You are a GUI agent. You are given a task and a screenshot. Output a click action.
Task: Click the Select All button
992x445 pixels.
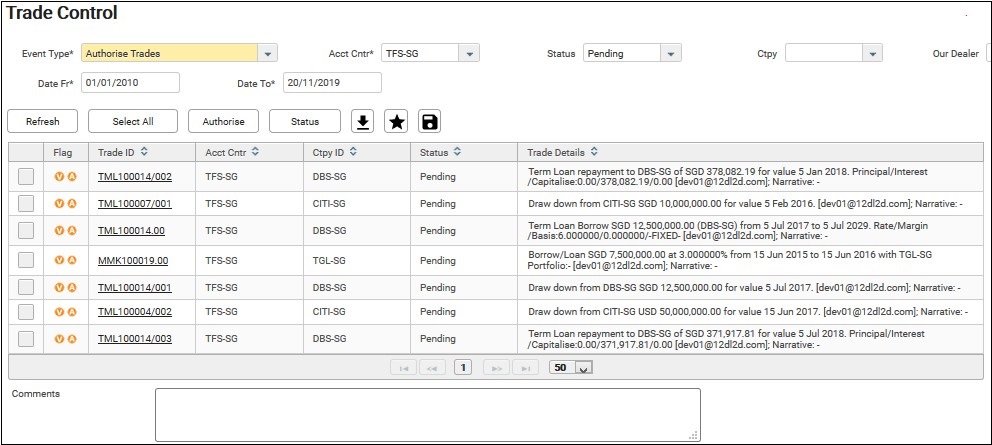(133, 122)
